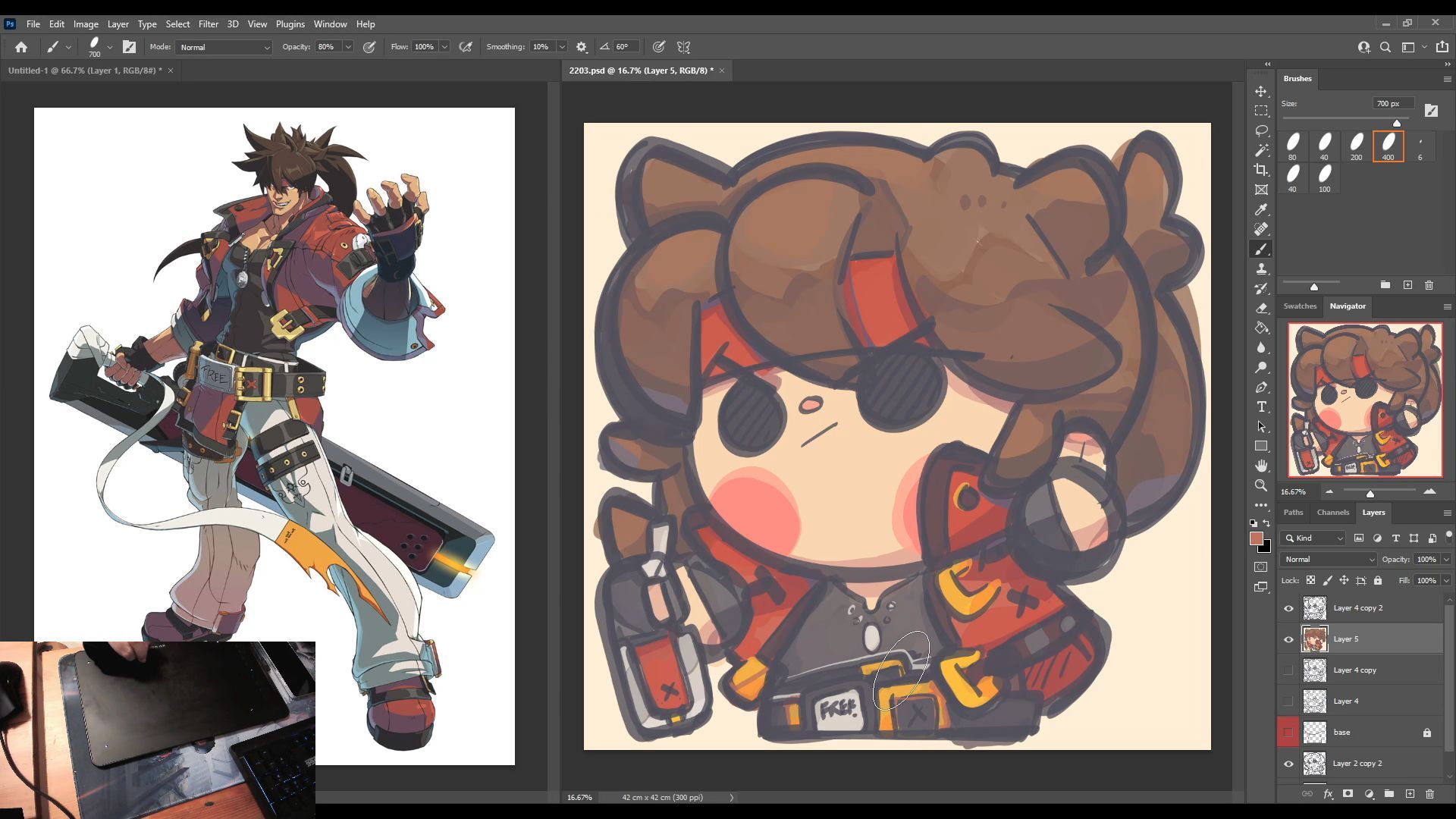Select the Hand tool
1456x819 pixels.
1261,466
